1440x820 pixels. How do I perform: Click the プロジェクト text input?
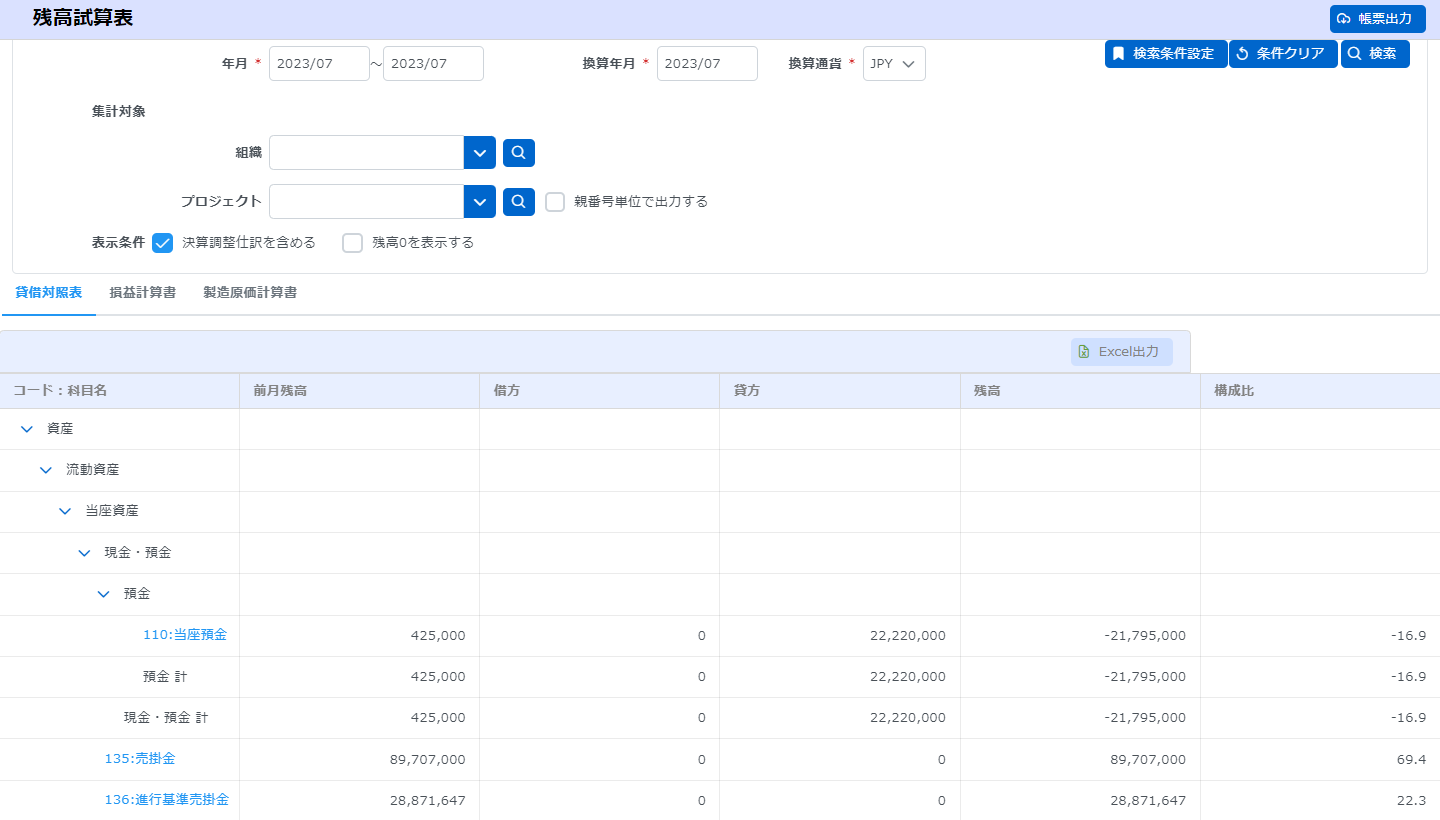[x=366, y=202]
